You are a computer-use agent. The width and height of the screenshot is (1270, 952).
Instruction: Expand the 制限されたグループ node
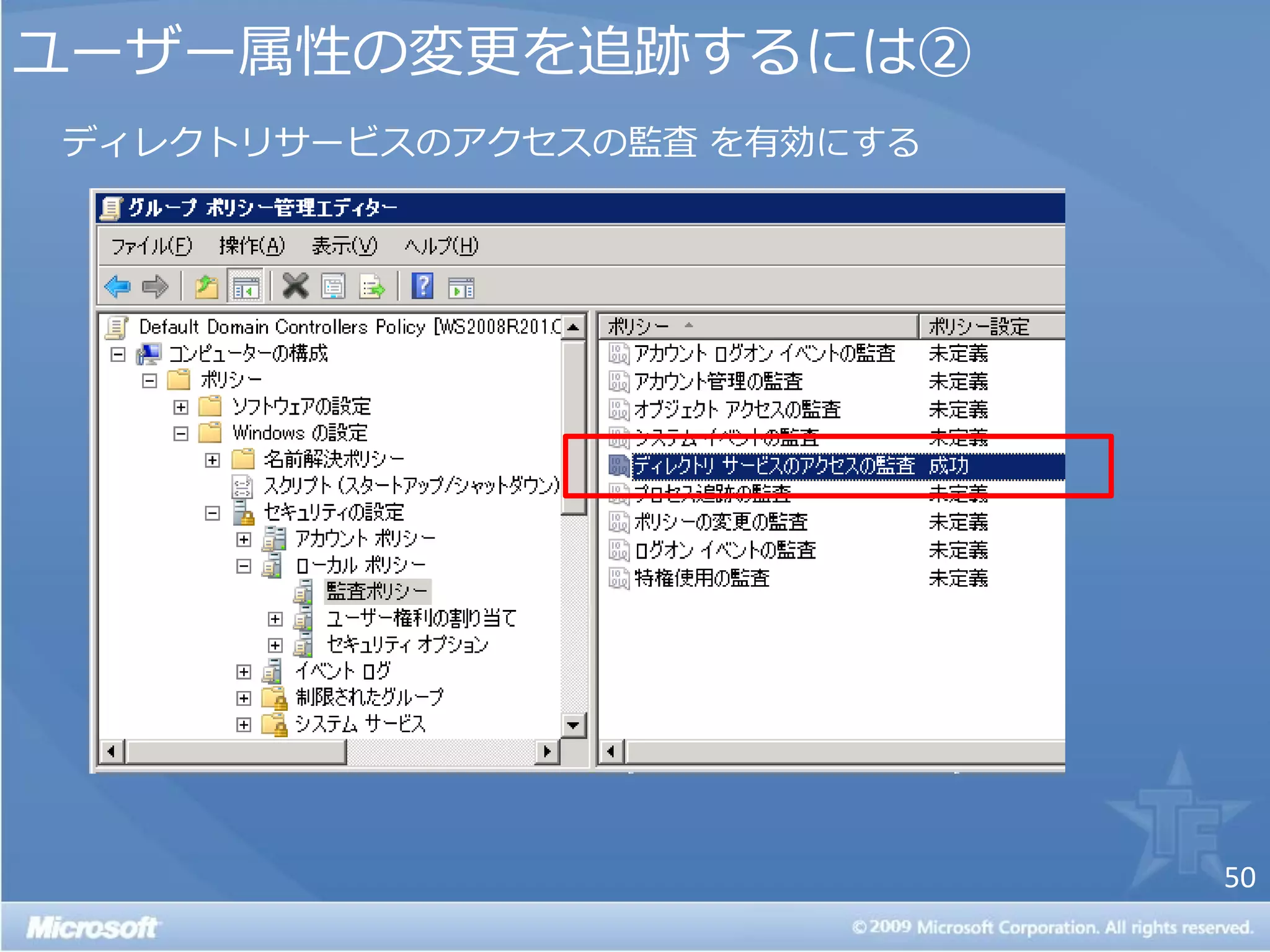tap(244, 699)
